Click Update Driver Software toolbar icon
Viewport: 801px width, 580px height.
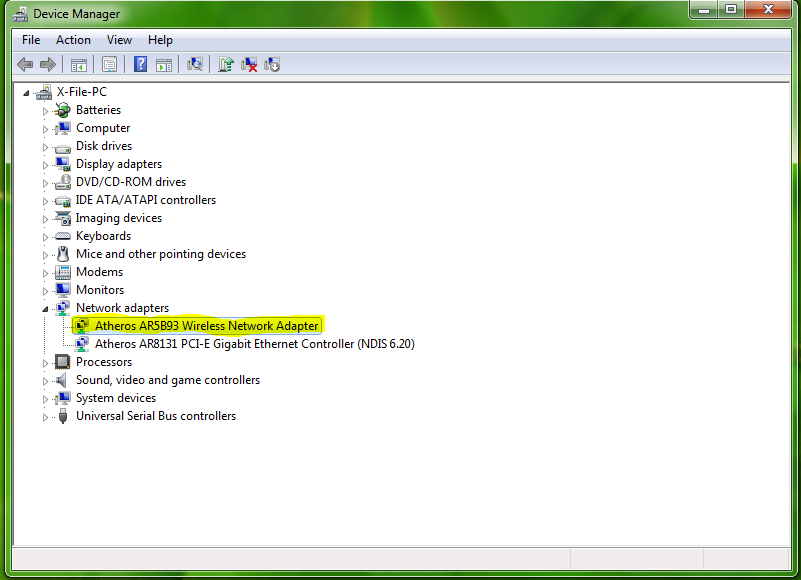(x=226, y=64)
